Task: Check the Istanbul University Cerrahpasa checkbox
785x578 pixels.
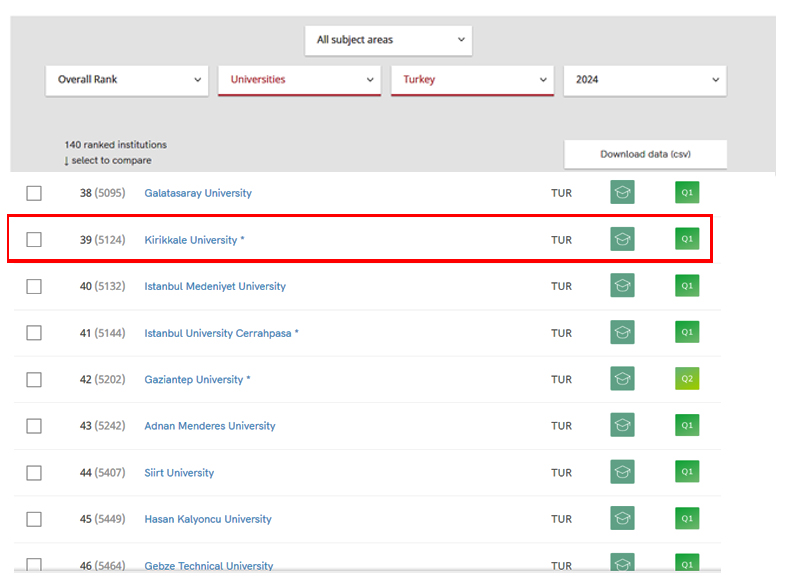Action: (x=34, y=333)
